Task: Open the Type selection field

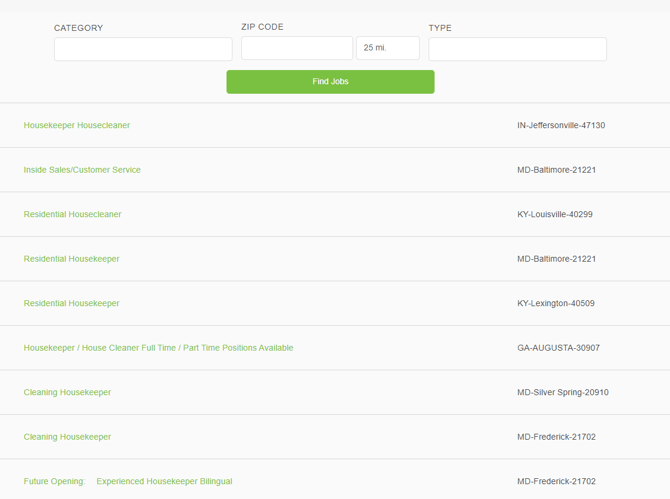Action: (517, 49)
